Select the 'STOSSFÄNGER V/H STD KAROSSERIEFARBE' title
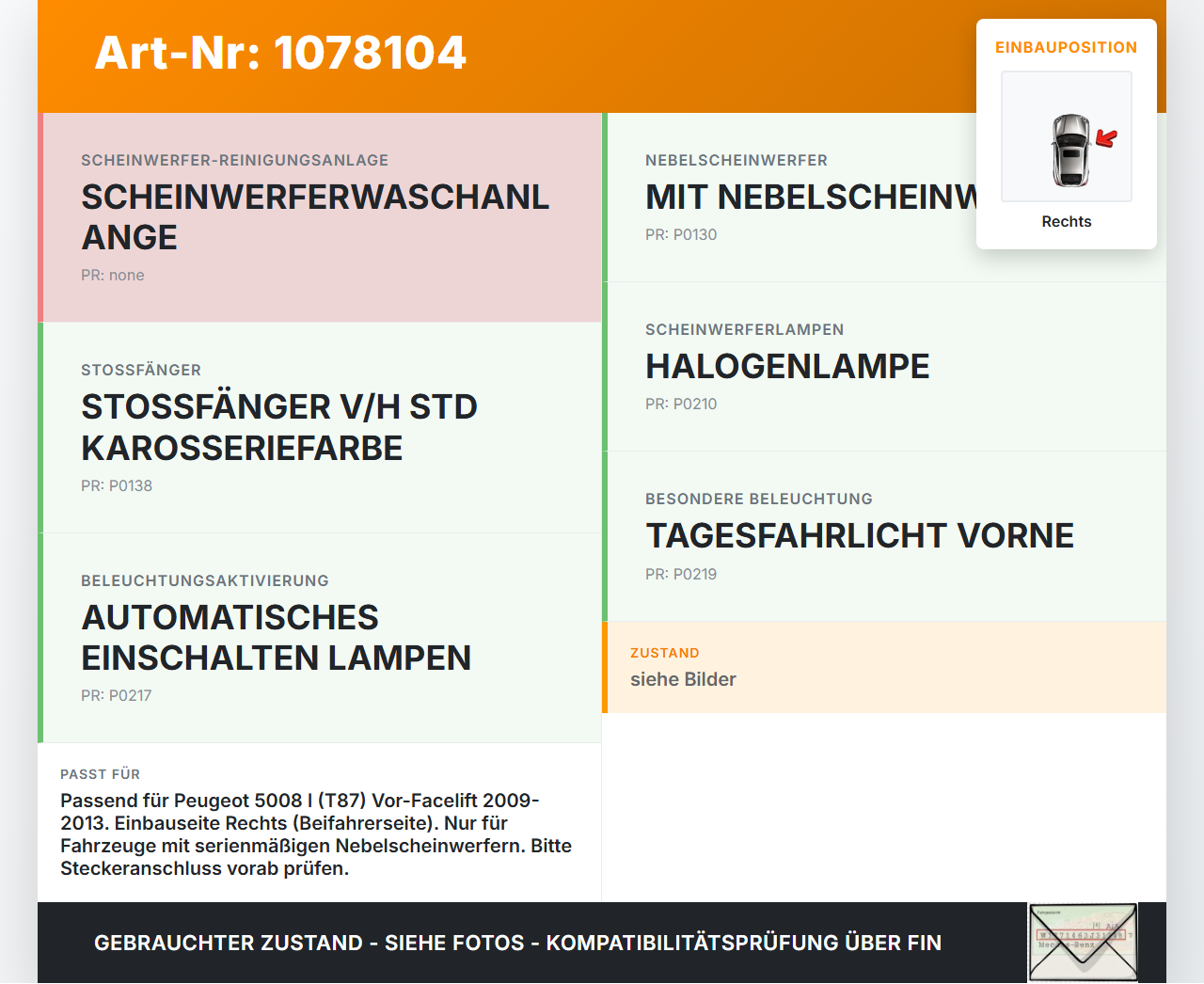The image size is (1204, 984). tap(279, 427)
